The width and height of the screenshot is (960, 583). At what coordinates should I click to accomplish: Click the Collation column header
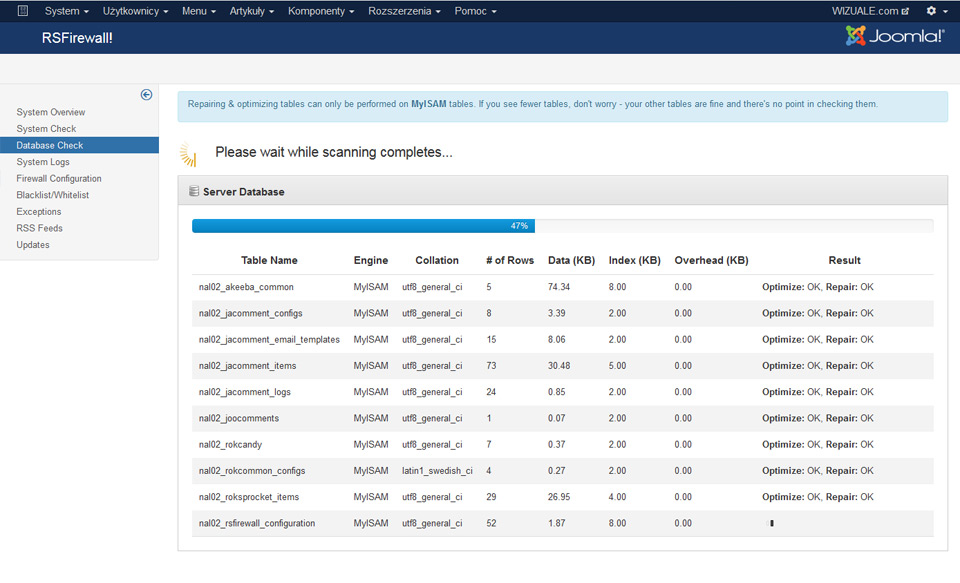tap(437, 260)
